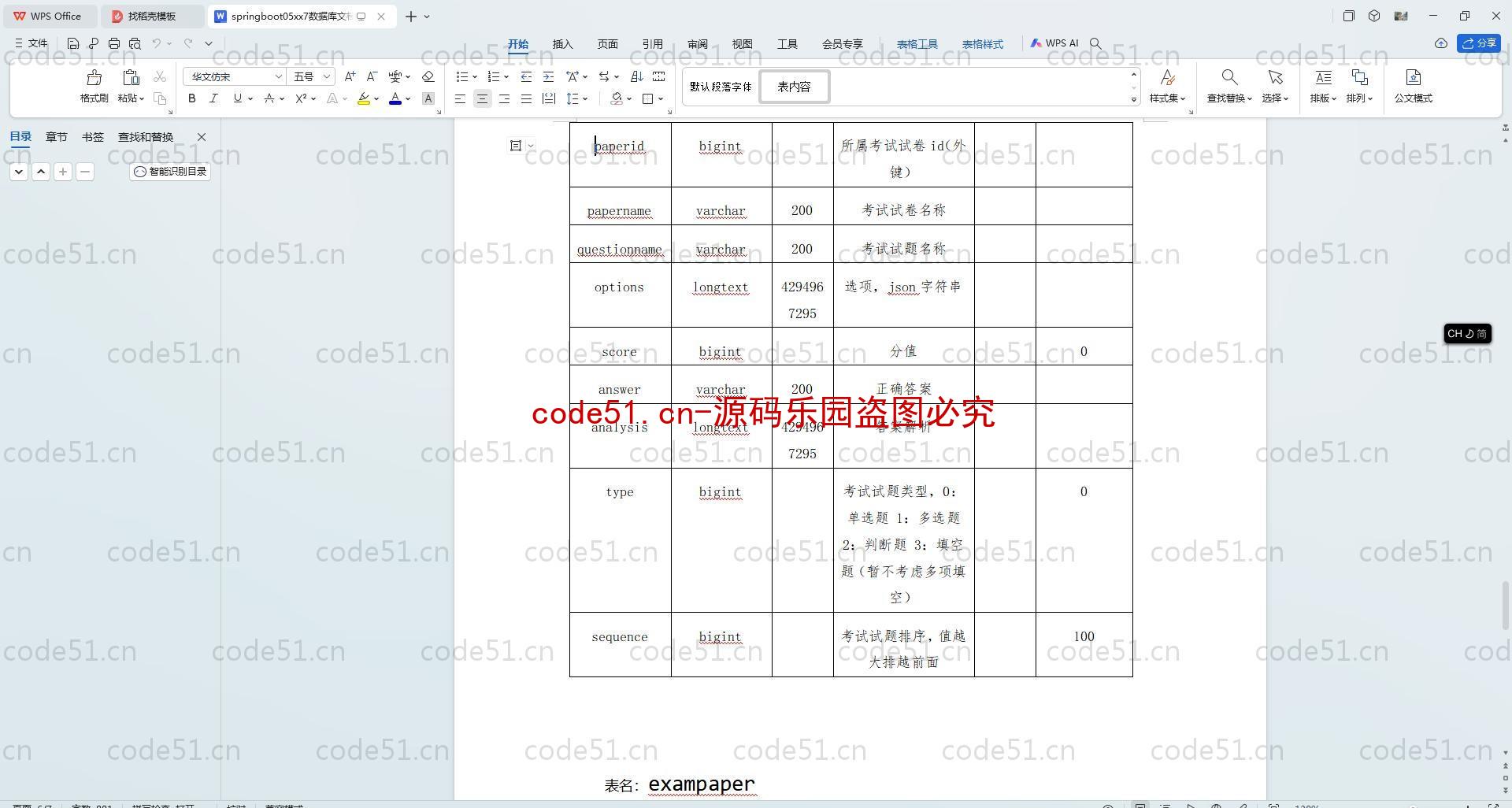Apply the yellow highlight color swatch
1512x808 pixels.
(x=363, y=98)
